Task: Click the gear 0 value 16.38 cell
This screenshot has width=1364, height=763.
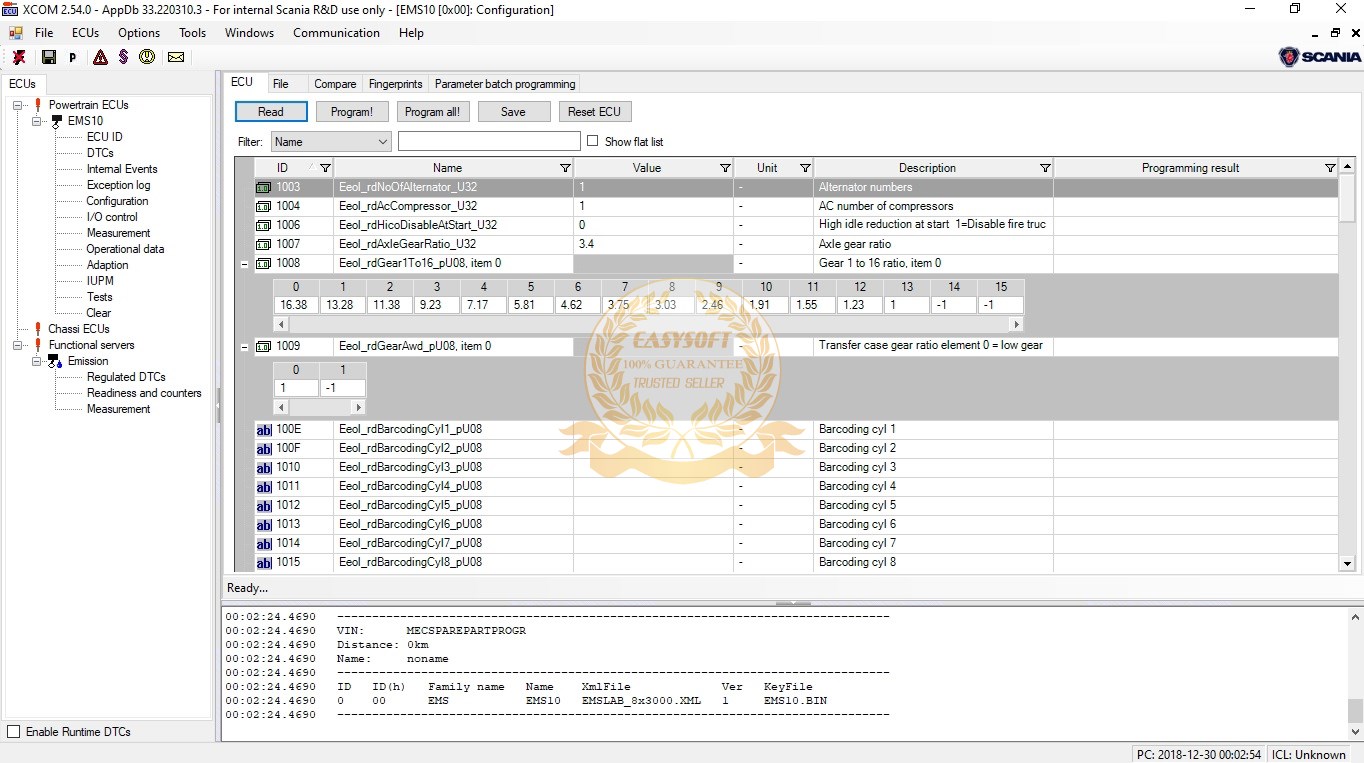Action: click(295, 305)
